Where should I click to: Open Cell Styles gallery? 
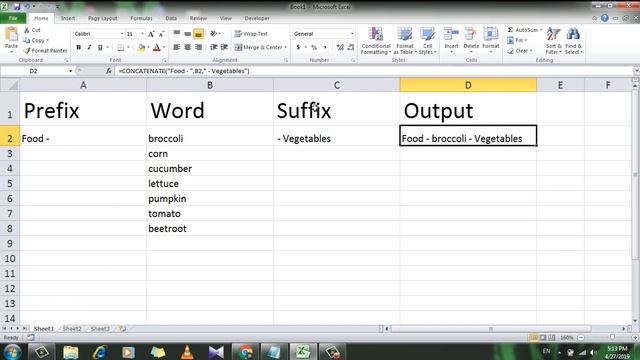[x=427, y=41]
